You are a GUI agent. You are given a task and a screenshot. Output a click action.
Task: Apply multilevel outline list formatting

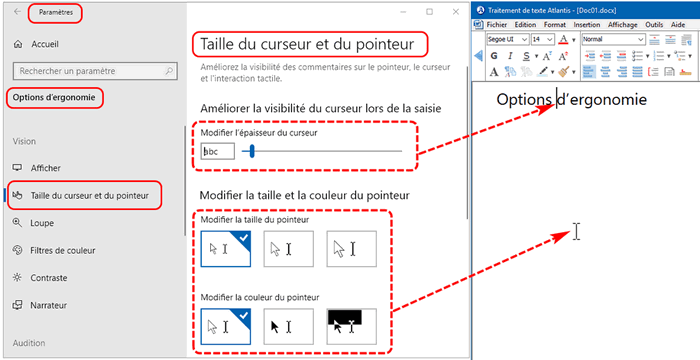(x=679, y=56)
